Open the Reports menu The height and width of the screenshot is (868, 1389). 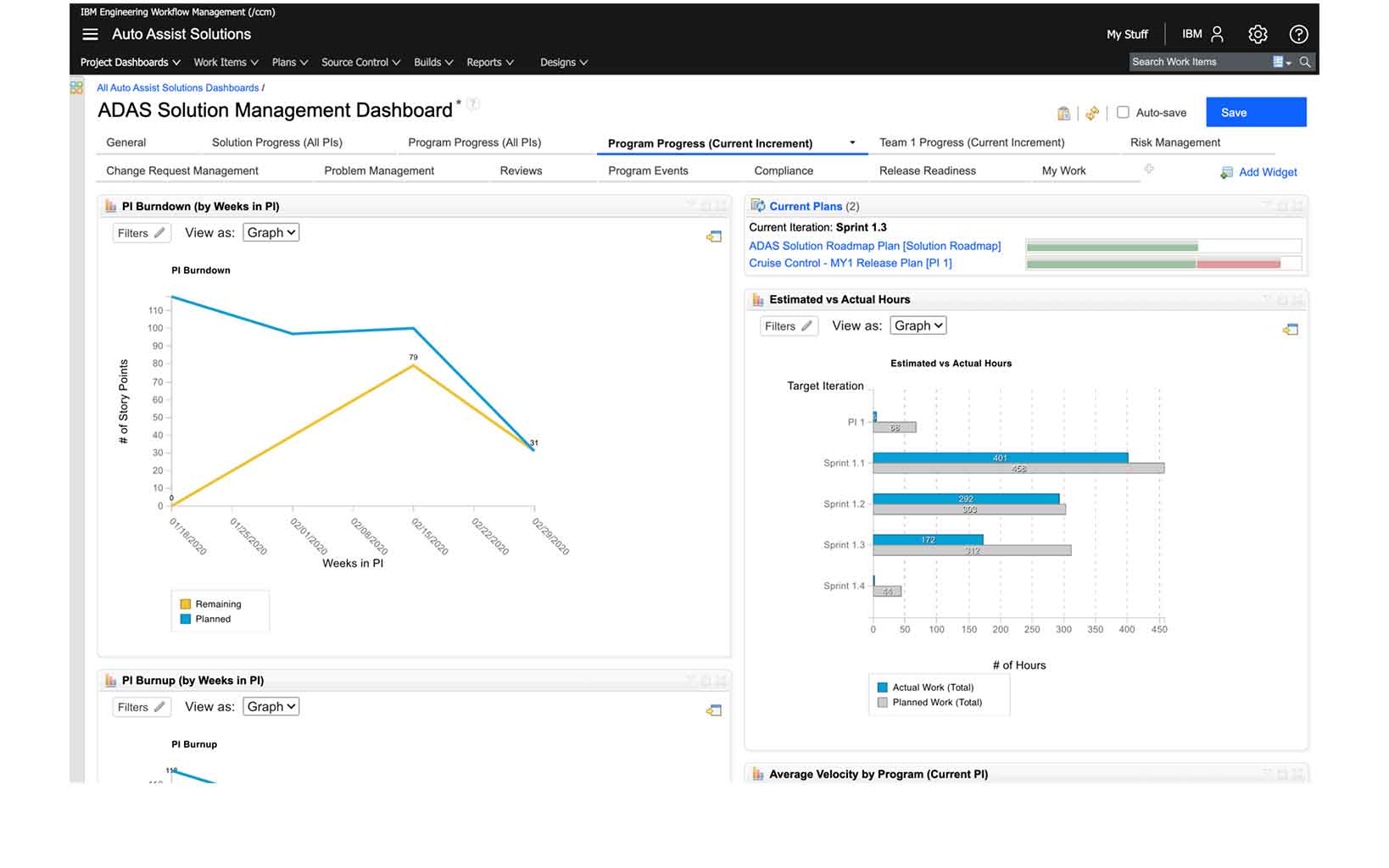tap(489, 62)
